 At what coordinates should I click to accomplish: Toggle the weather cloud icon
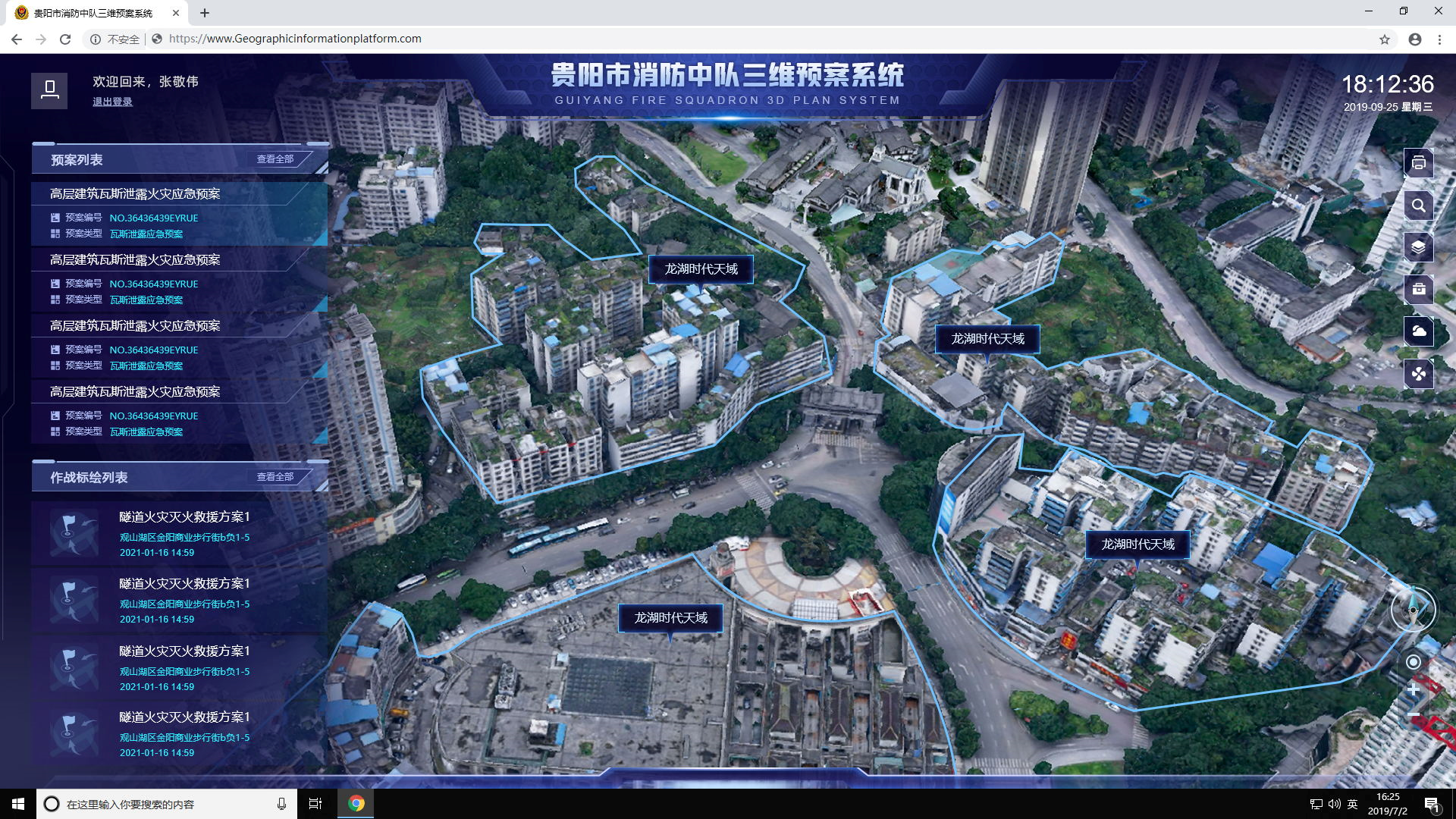[x=1418, y=331]
